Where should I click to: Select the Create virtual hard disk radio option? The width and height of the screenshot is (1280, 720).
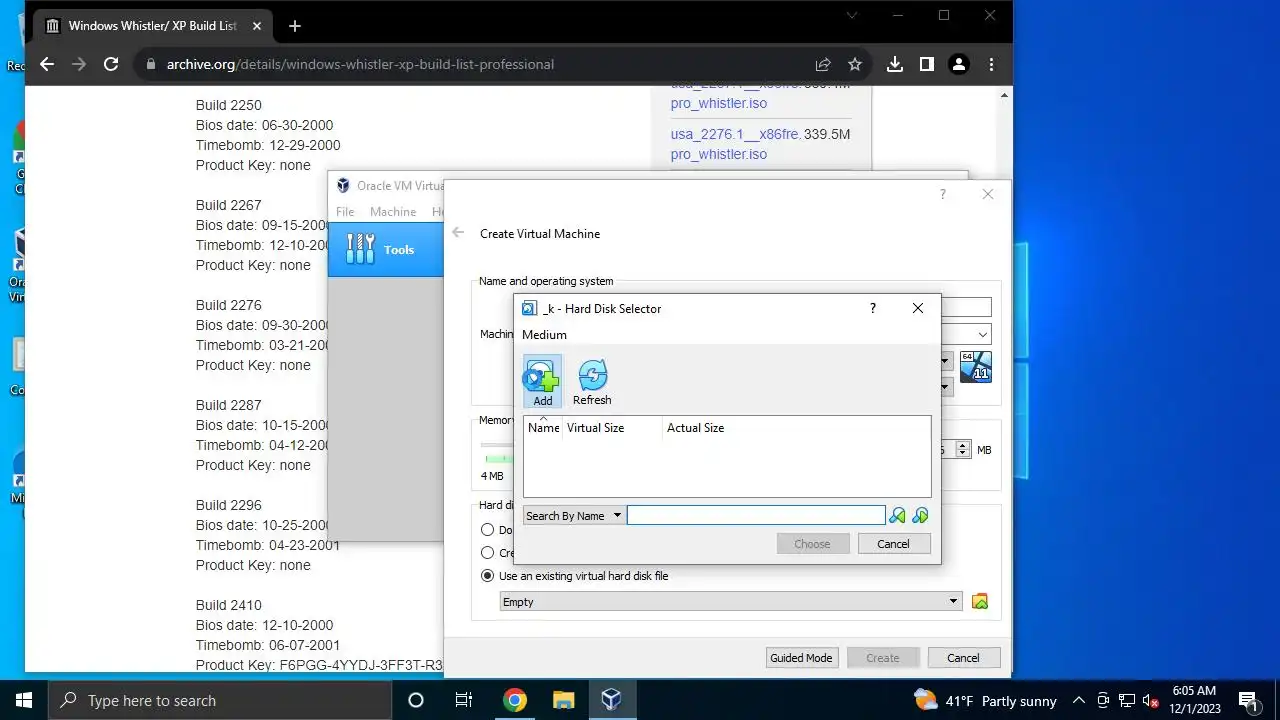pos(488,553)
